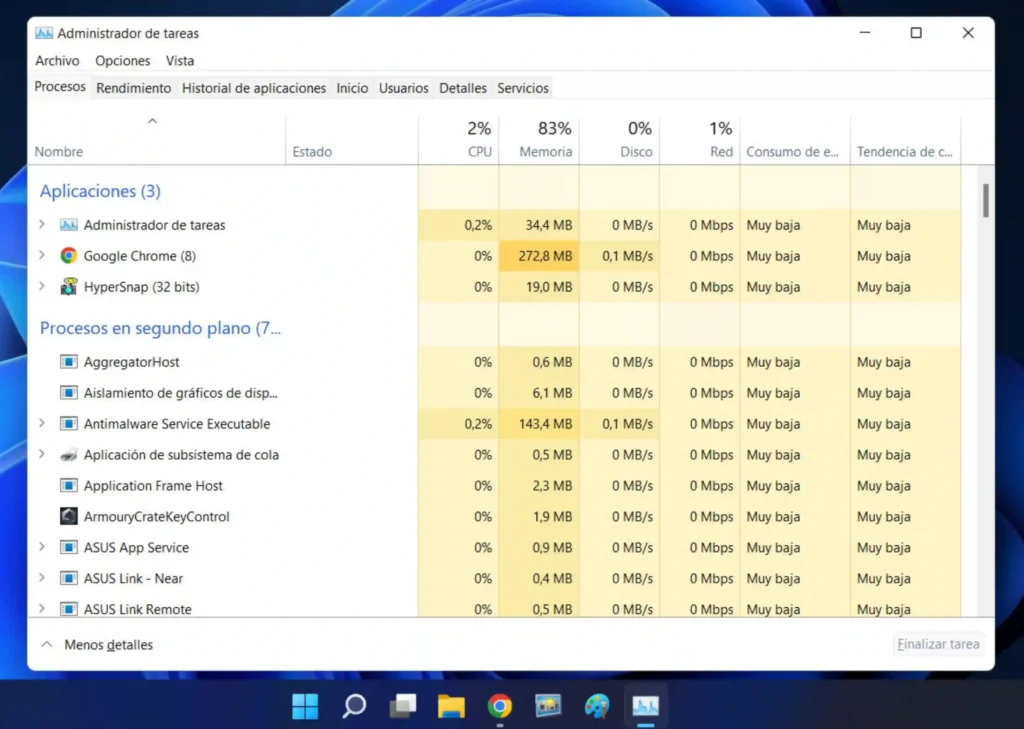Screen dimensions: 1024x729
Task: Open Task View from taskbar
Action: pyautogui.click(x=403, y=705)
